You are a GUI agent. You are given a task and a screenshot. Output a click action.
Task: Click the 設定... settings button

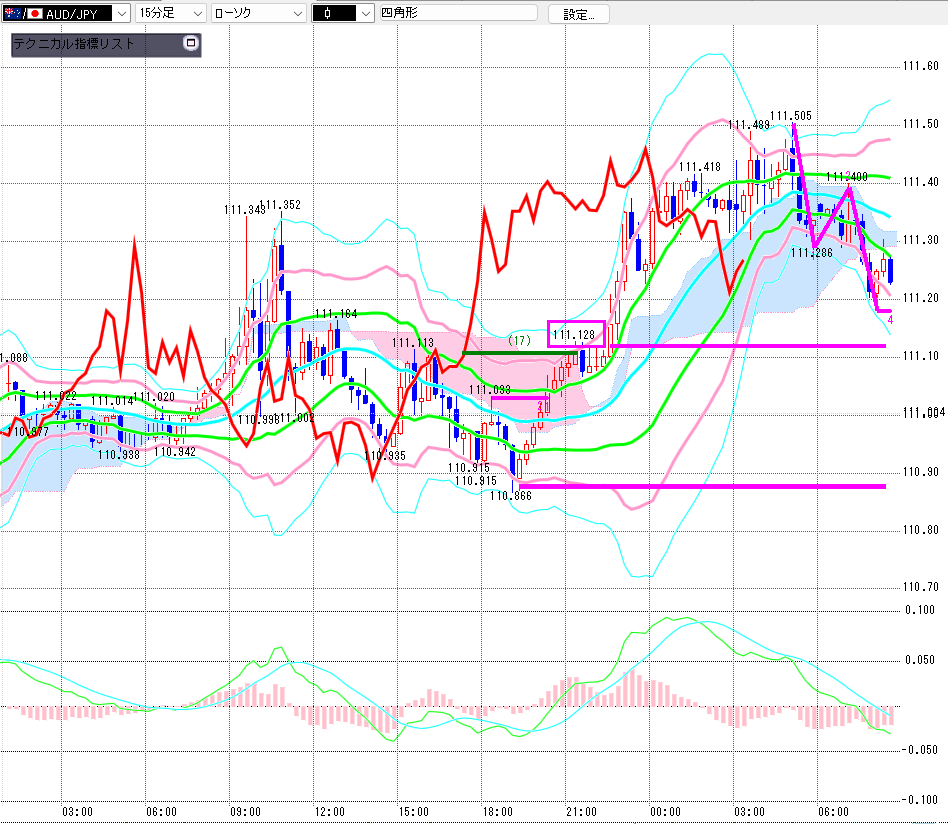579,14
